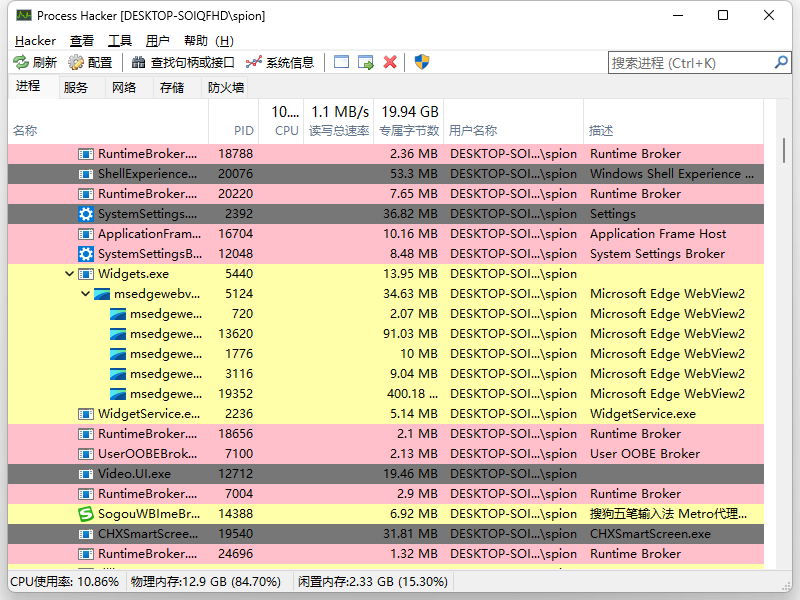800x600 pixels.
Task: Click the blue UAC shield icon
Action: click(421, 61)
